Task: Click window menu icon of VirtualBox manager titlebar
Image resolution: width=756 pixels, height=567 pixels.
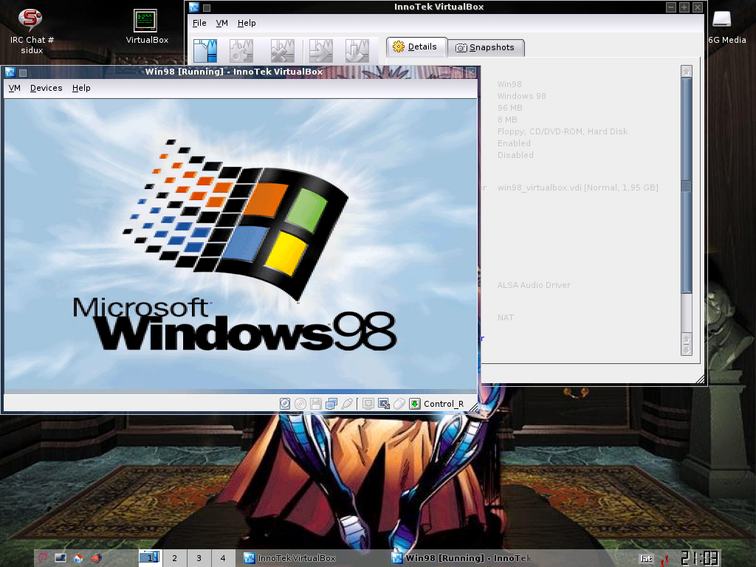Action: point(194,7)
